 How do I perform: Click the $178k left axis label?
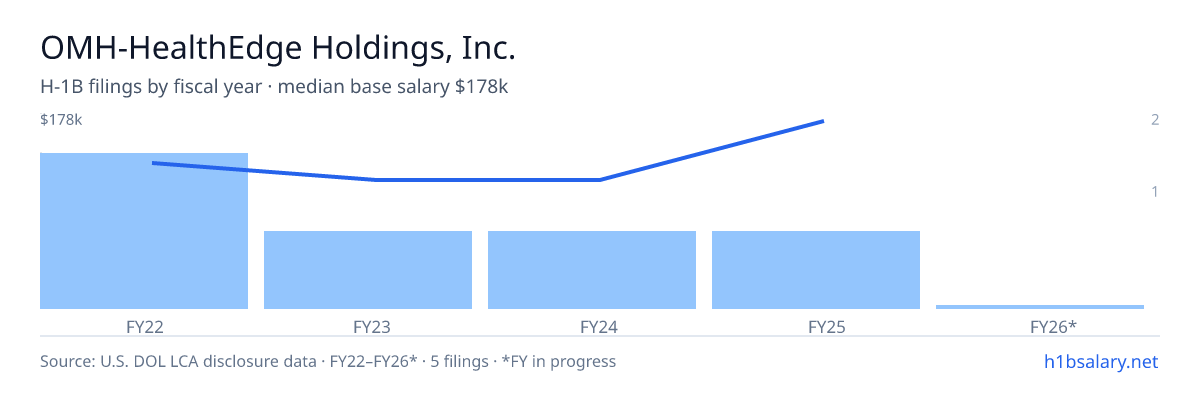pos(61,120)
